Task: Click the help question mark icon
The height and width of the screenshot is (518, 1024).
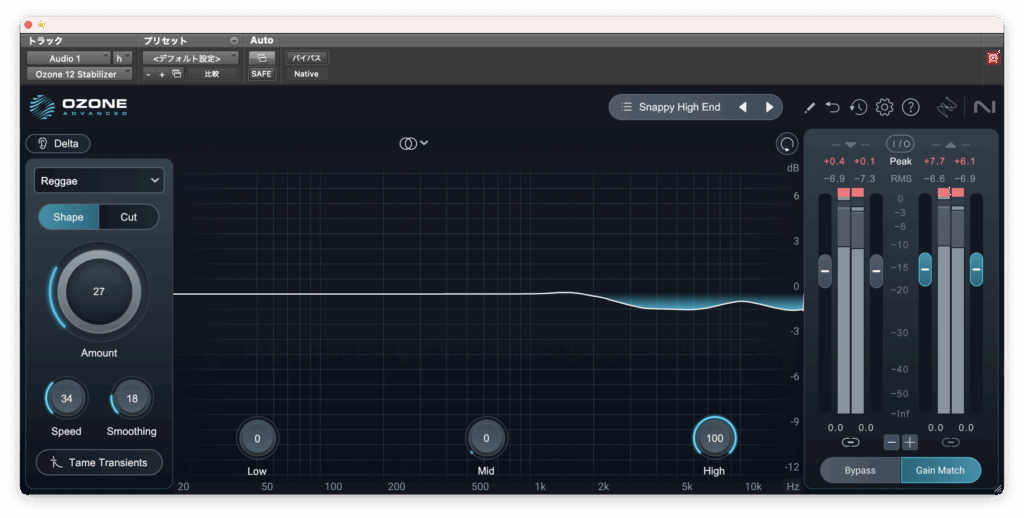Action: click(x=910, y=107)
